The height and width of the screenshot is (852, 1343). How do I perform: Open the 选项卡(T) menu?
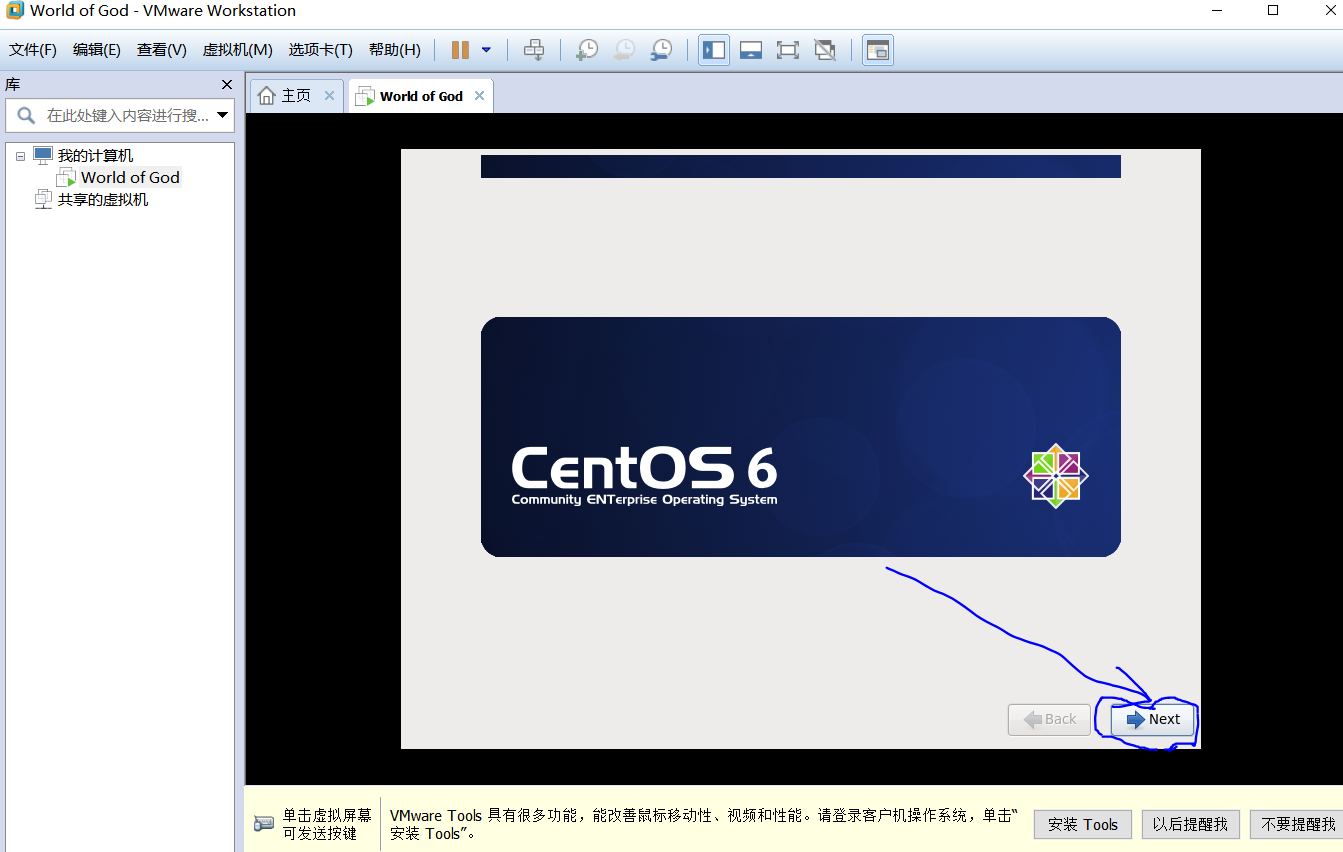click(321, 50)
